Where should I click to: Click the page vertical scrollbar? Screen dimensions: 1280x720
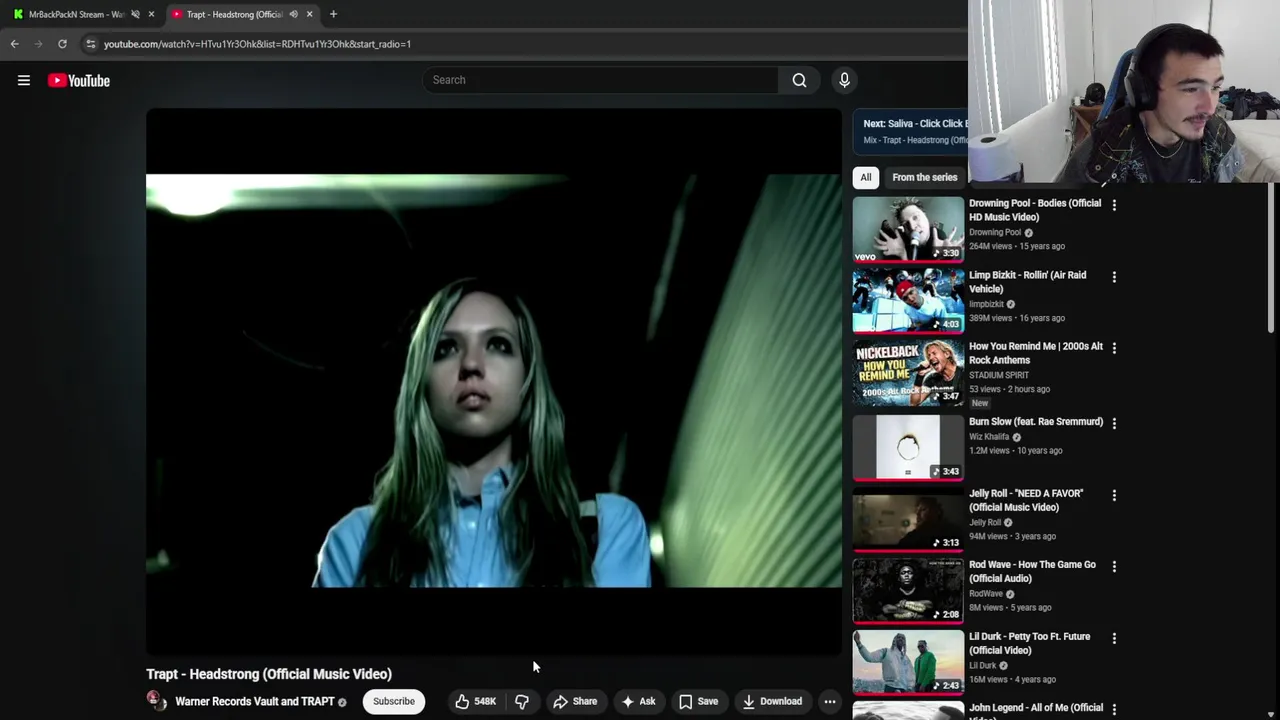coord(1272,260)
